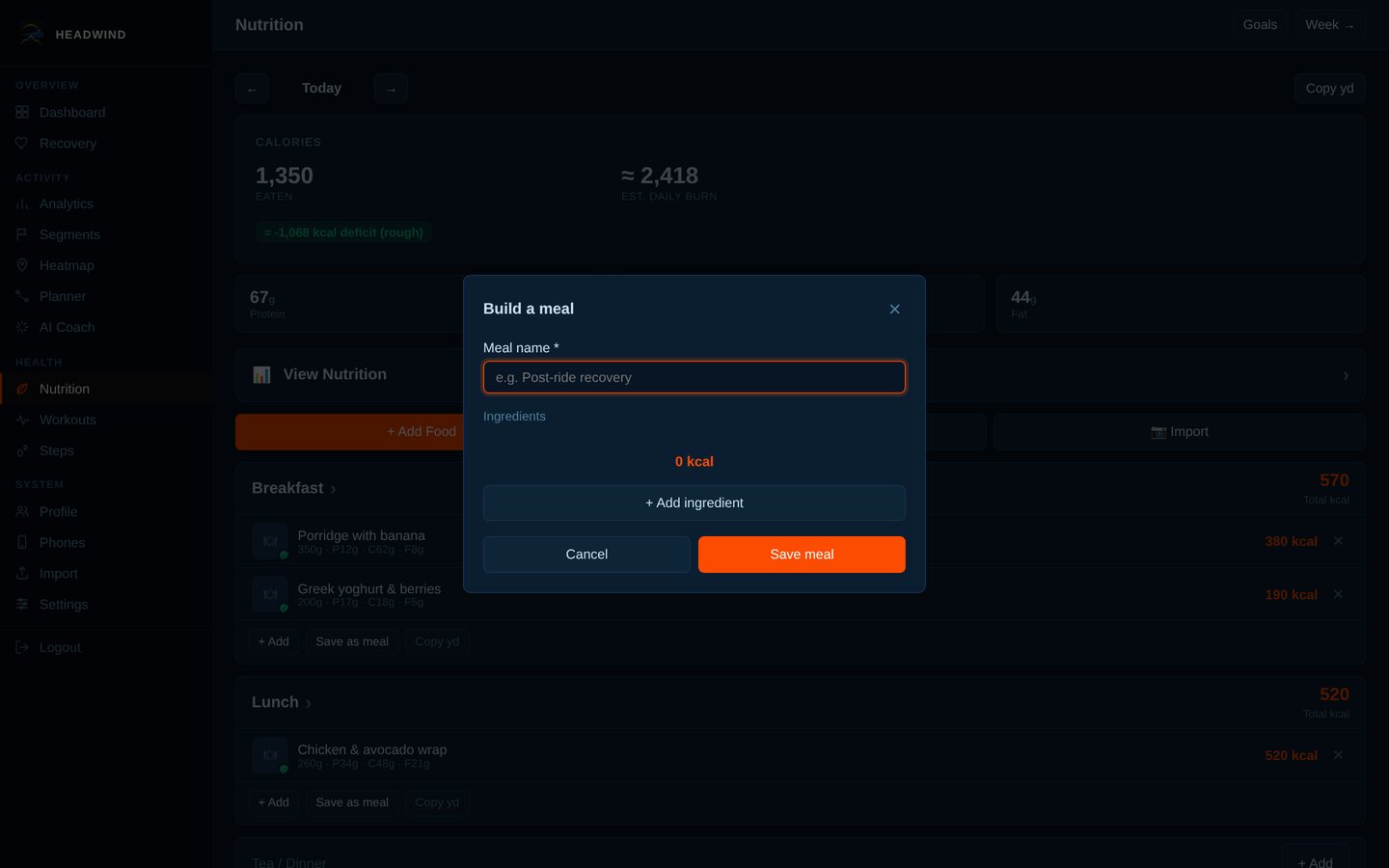
Task: Click the Add Food orange button
Action: click(422, 432)
